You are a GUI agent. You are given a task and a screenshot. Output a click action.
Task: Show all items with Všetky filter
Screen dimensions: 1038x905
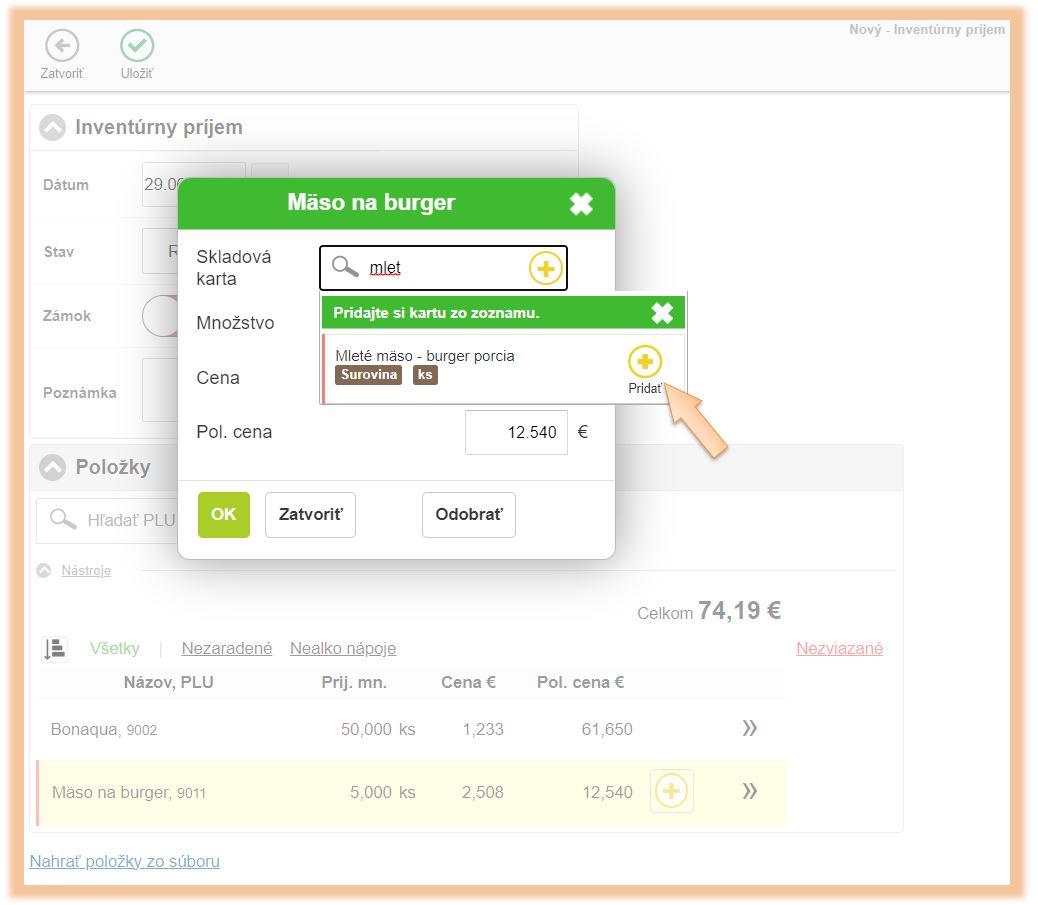(115, 648)
